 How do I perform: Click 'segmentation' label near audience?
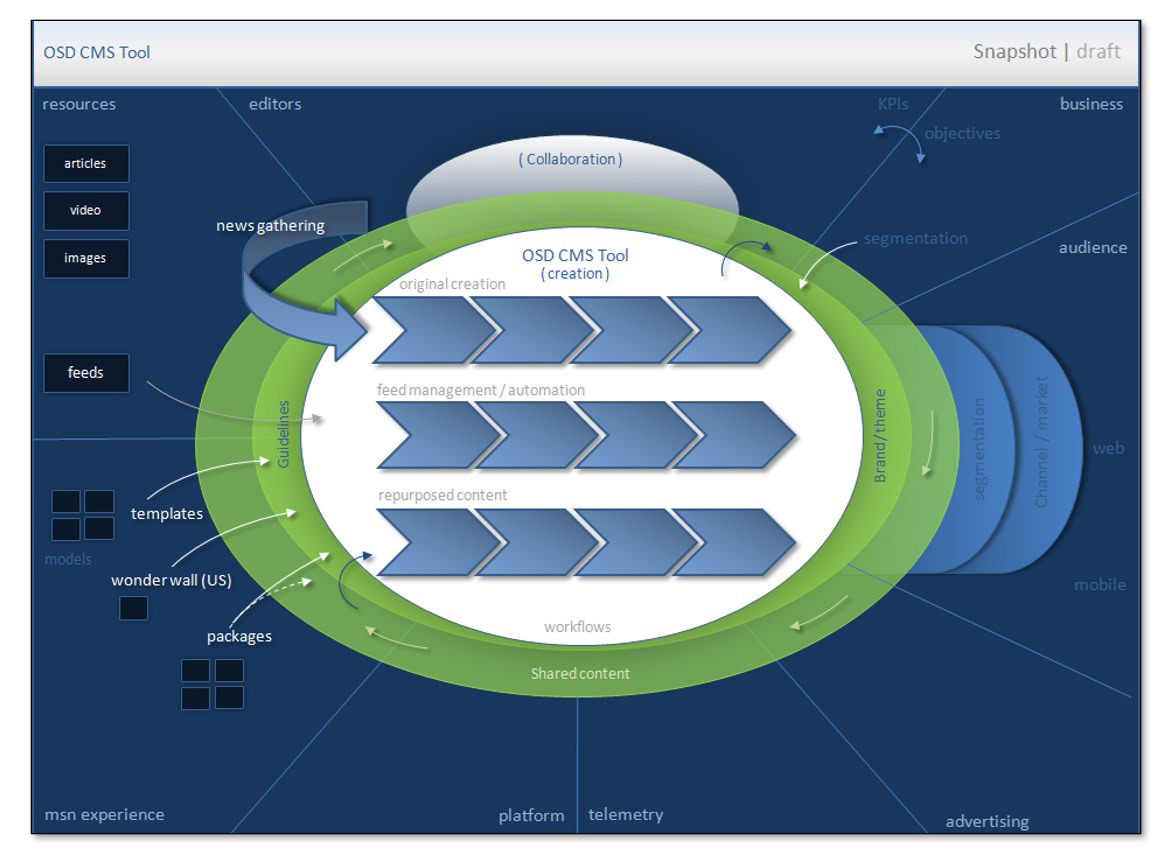click(x=916, y=238)
